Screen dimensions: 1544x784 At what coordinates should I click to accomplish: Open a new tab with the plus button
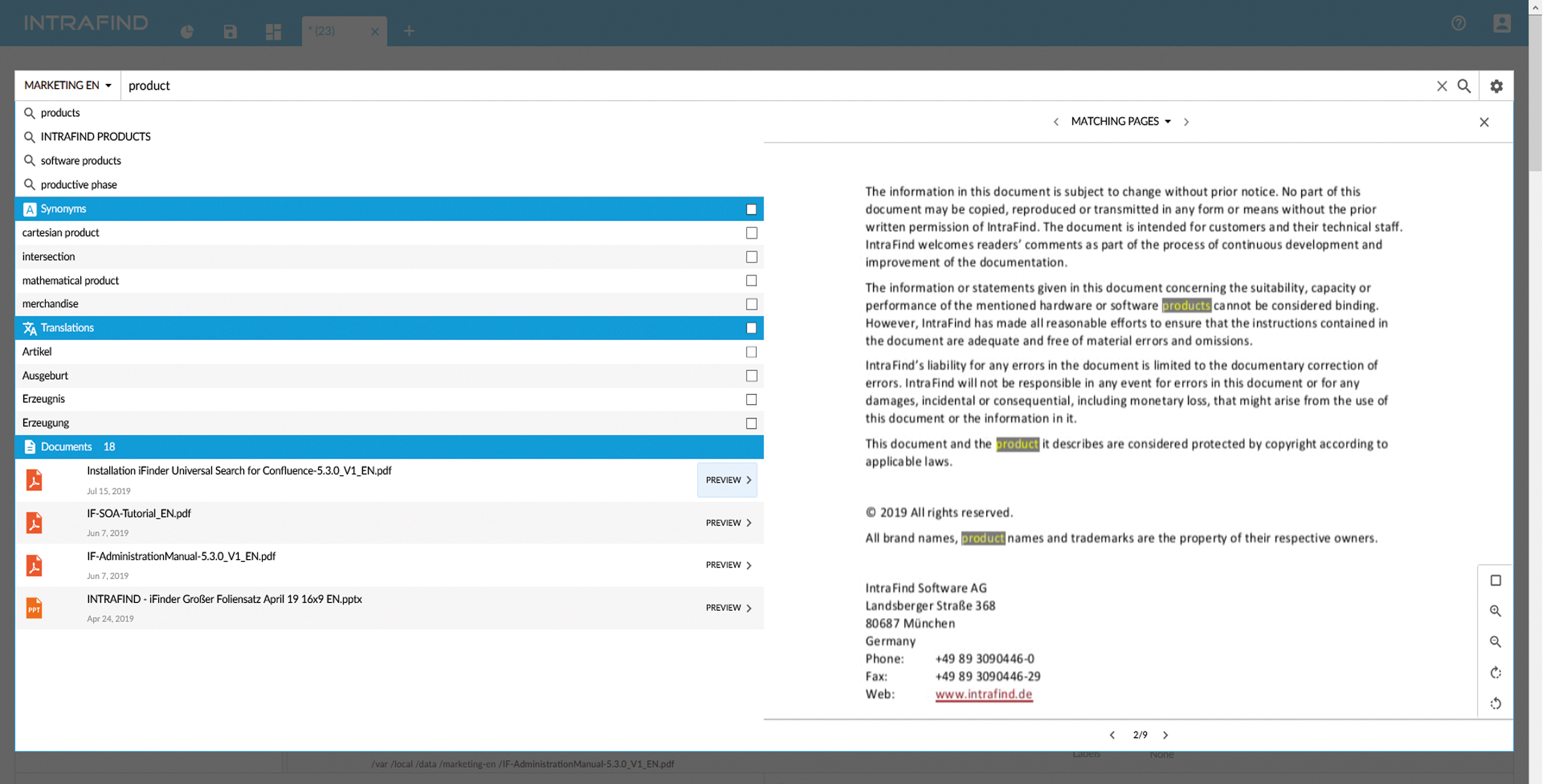[x=410, y=31]
